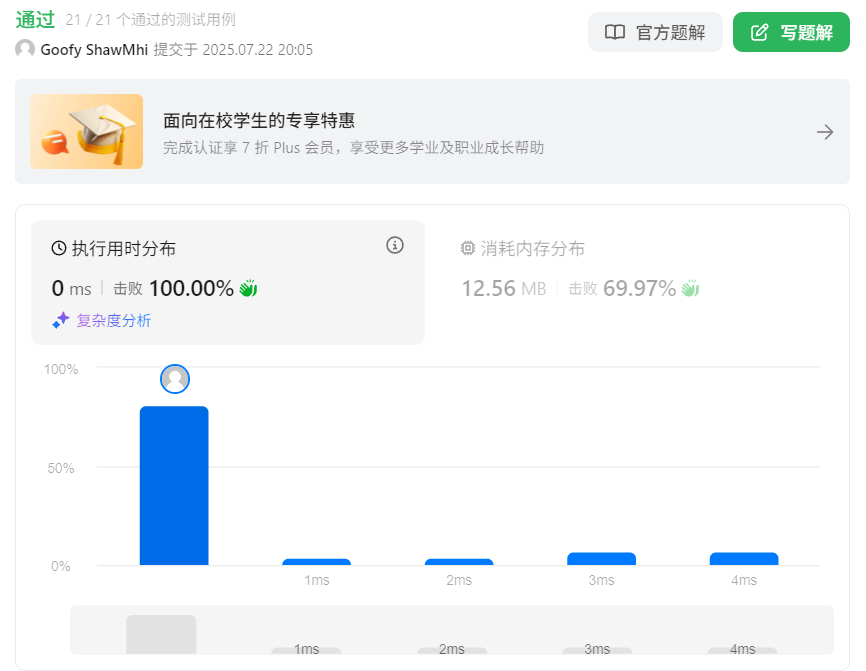This screenshot has height=671, width=866.
Task: Open 复杂度分析 complexity analysis
Action: coord(113,320)
